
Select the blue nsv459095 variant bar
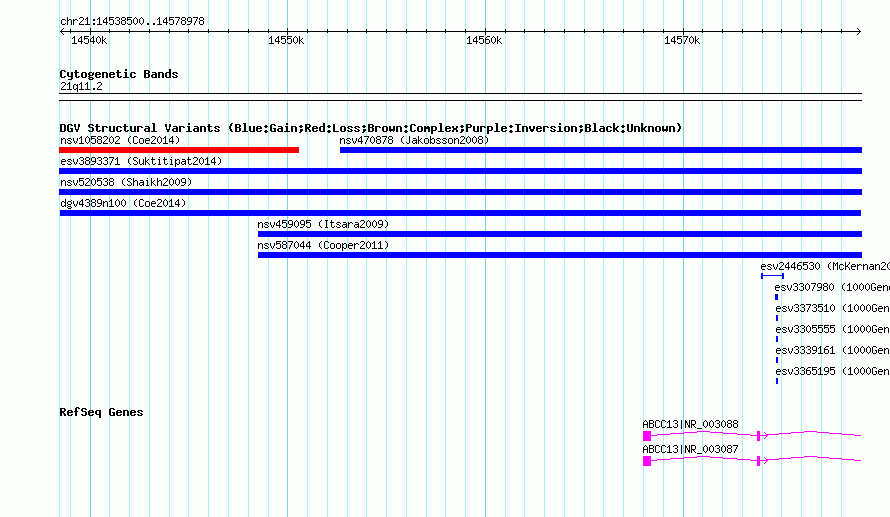[560, 234]
